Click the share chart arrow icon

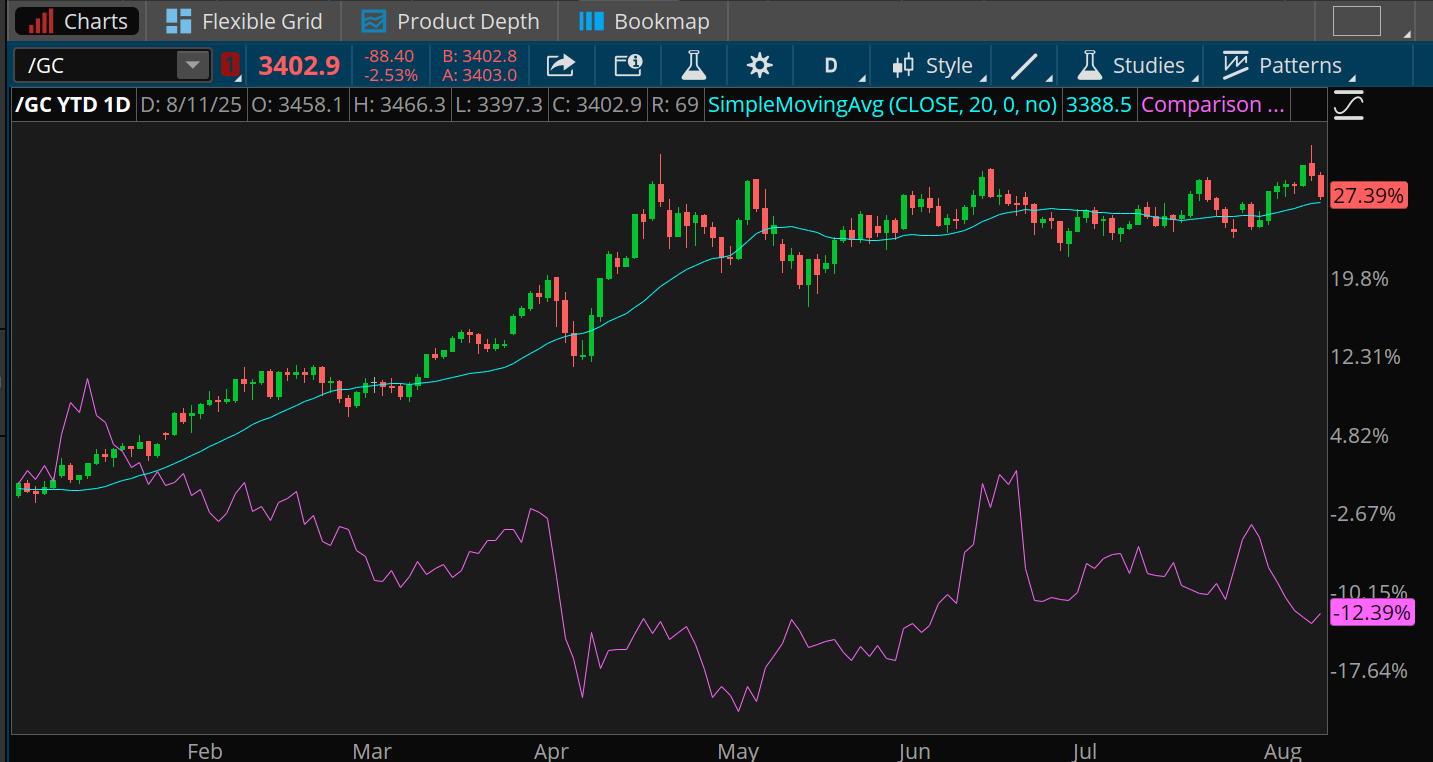pos(561,66)
